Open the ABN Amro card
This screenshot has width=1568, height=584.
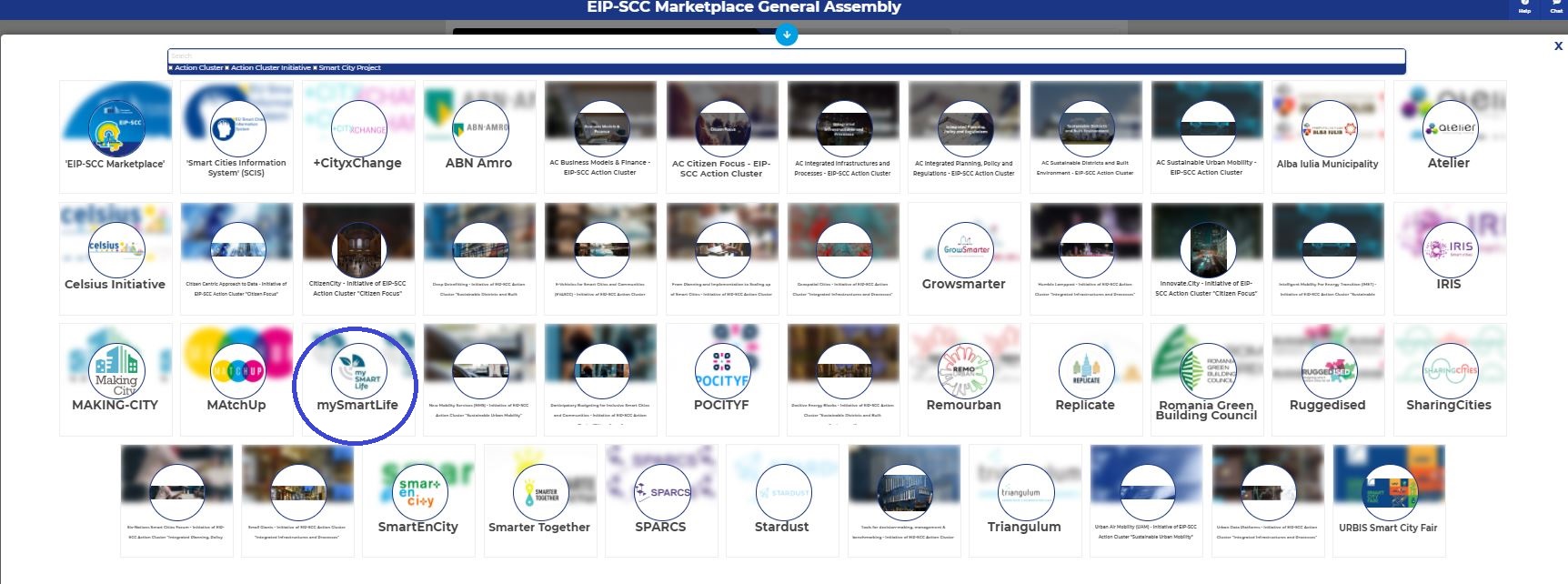point(479,136)
